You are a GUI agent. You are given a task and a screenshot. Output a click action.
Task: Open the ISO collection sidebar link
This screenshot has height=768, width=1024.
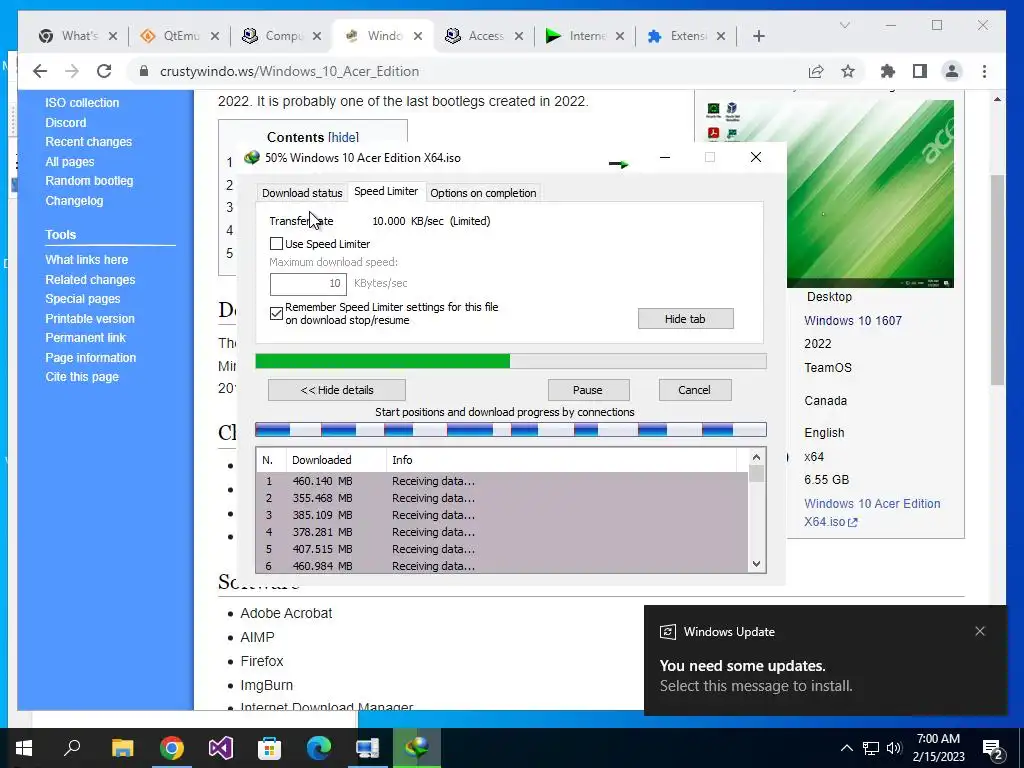point(82,103)
